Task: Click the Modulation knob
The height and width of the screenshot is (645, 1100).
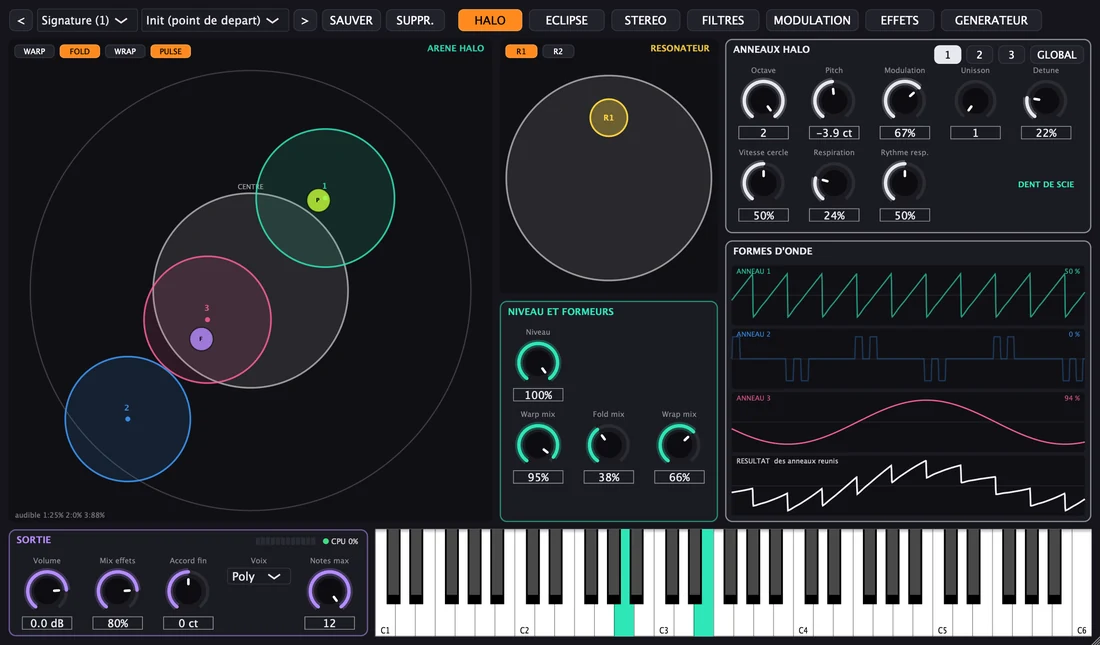Action: 904,101
